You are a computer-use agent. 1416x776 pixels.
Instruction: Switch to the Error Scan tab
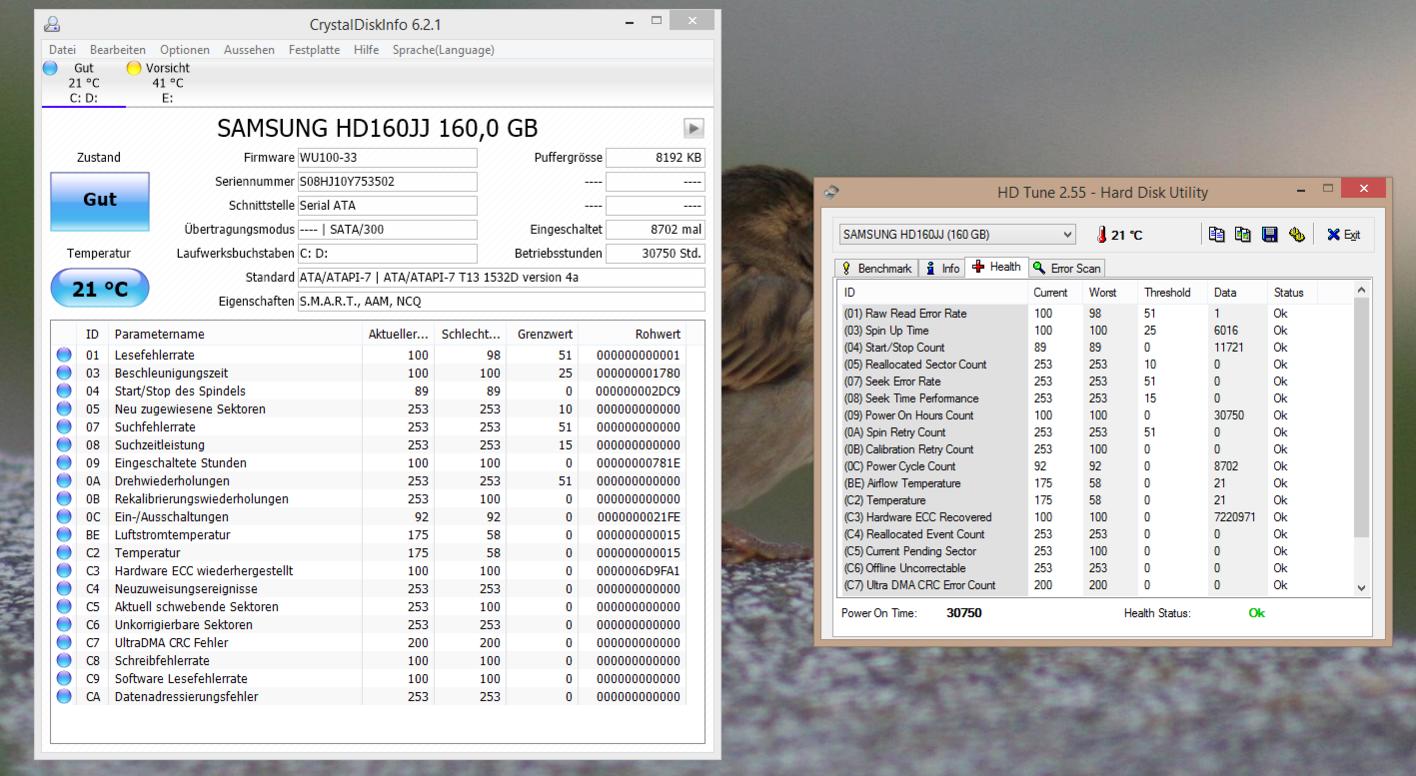coord(1066,268)
